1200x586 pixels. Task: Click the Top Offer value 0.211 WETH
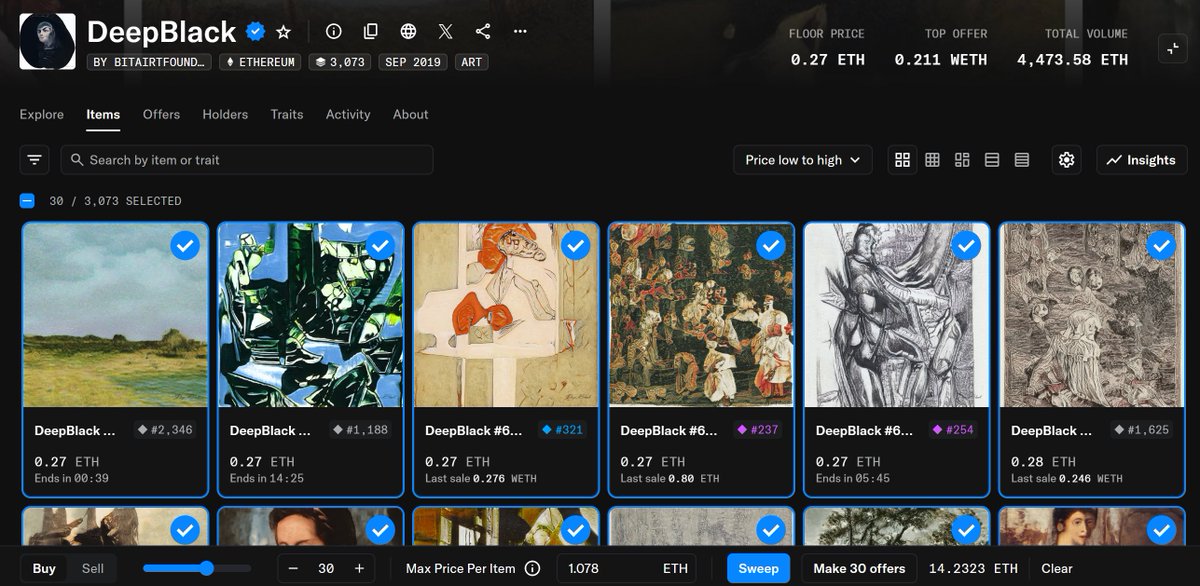941,60
